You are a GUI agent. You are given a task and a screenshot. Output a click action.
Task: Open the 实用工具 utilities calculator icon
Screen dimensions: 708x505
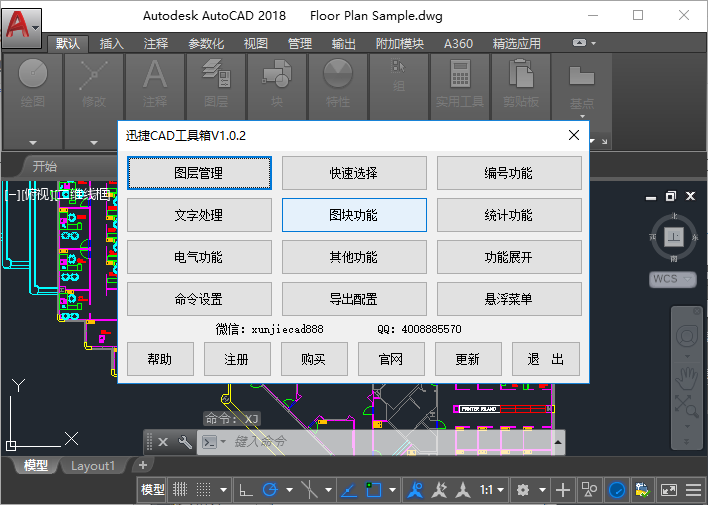tap(460, 74)
